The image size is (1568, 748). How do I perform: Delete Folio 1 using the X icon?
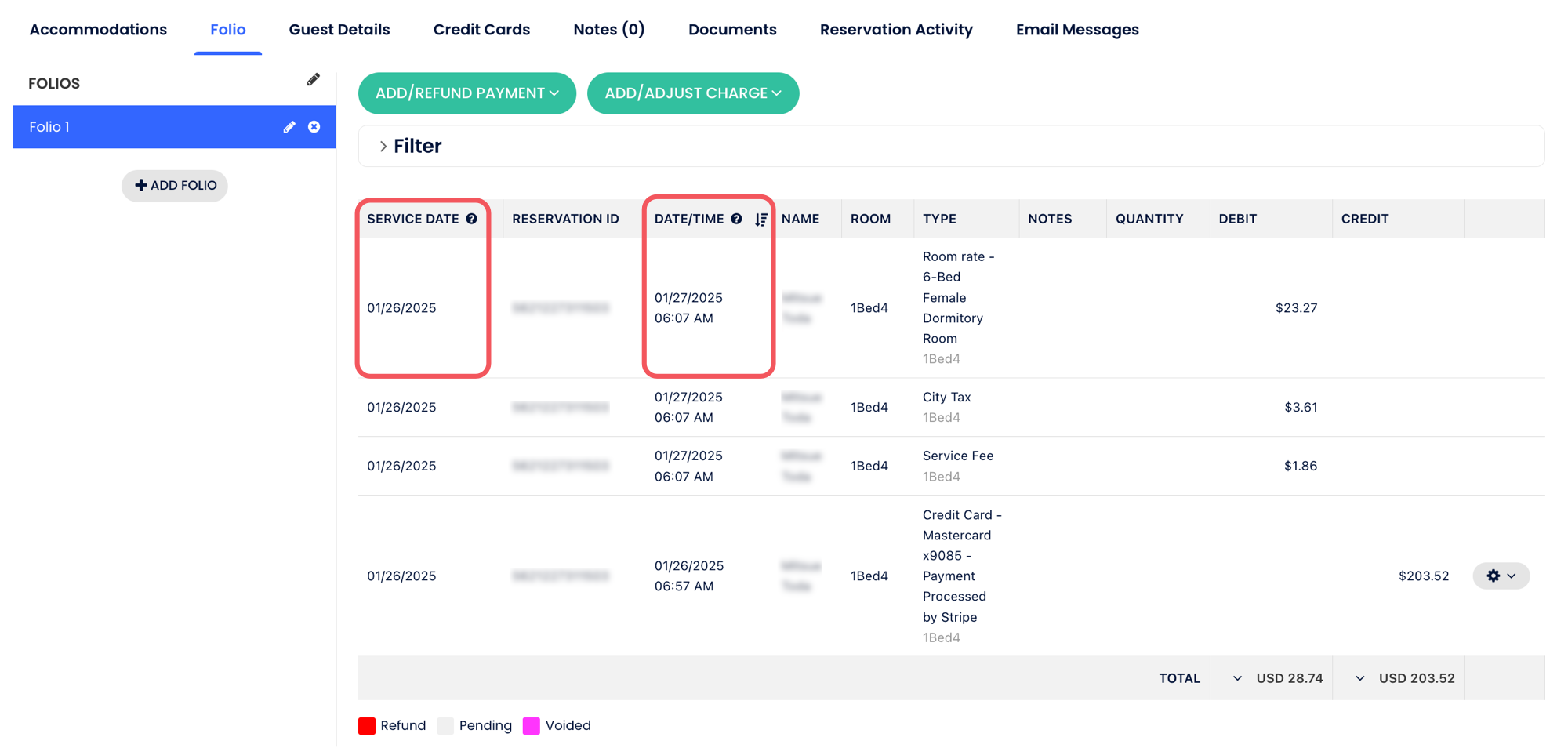[x=314, y=127]
